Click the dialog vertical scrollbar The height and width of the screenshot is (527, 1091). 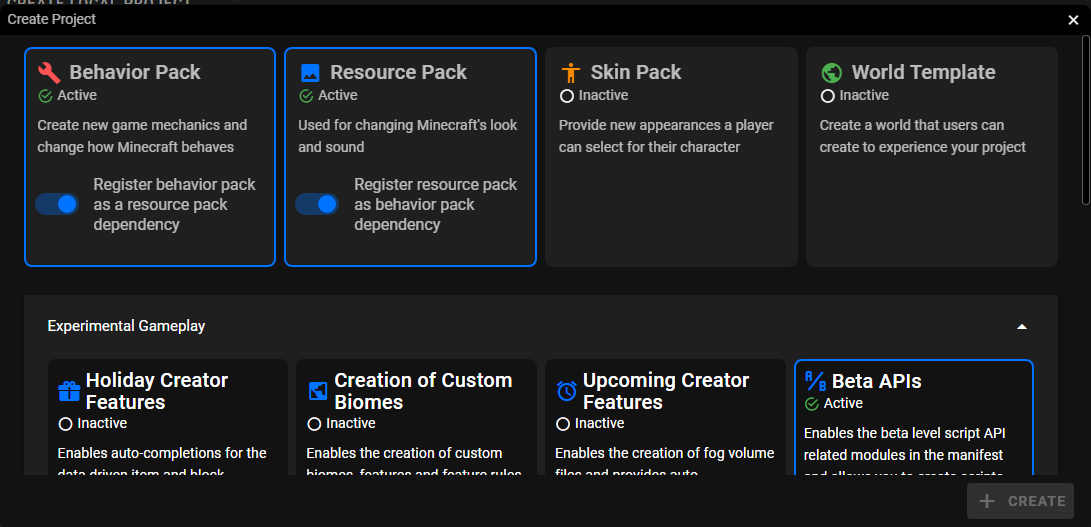[x=1085, y=120]
